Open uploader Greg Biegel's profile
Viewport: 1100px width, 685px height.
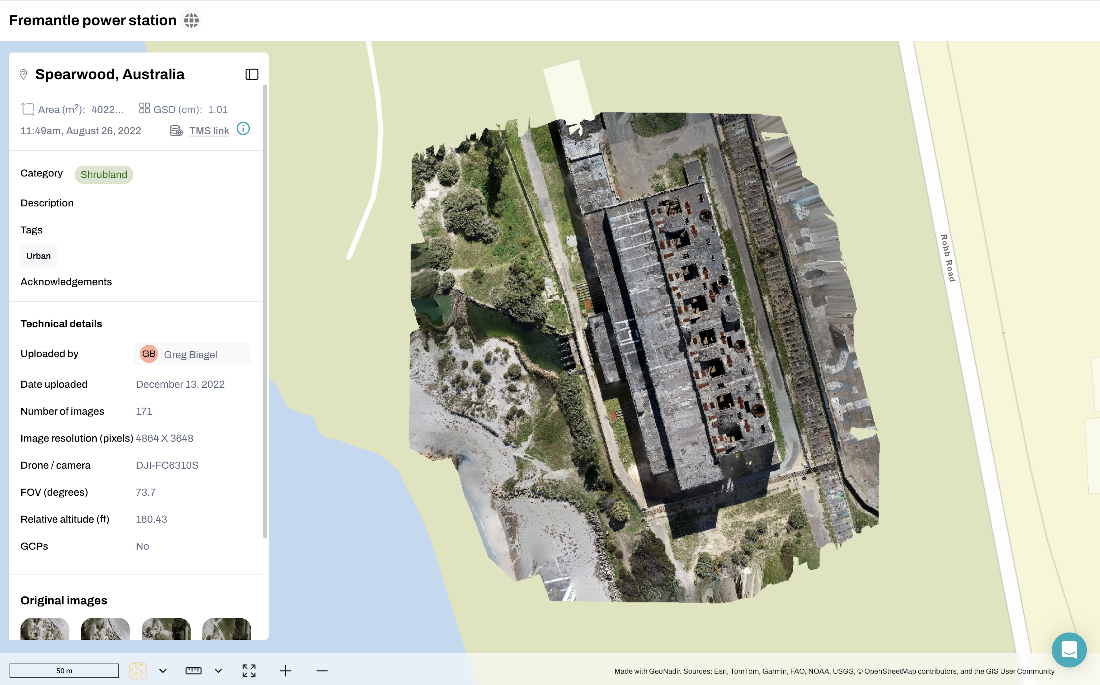tap(192, 354)
